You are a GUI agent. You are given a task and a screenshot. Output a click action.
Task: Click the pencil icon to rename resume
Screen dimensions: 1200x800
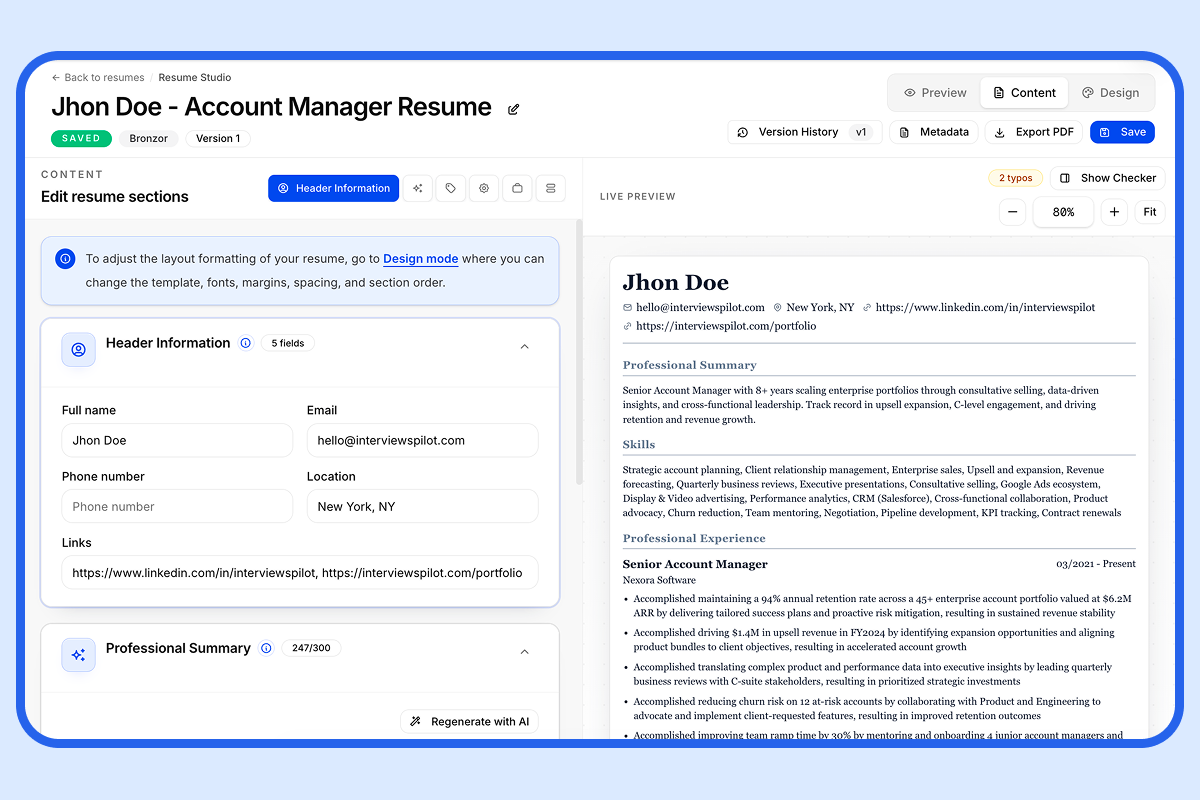click(514, 109)
